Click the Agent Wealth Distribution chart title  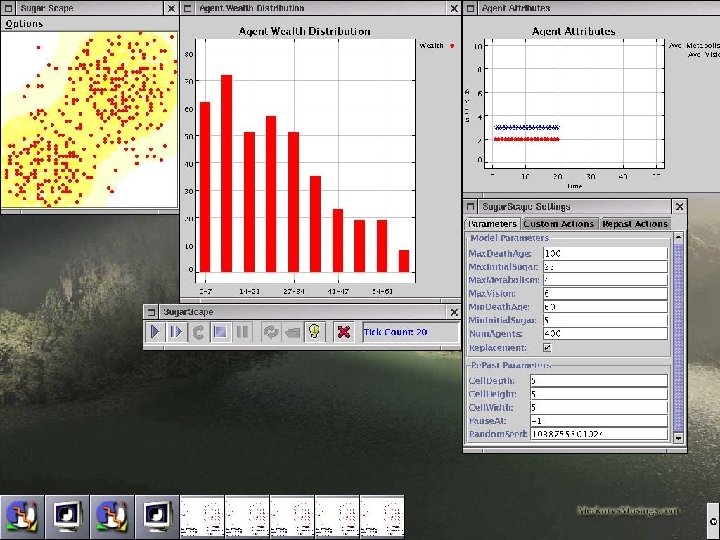pos(304,31)
